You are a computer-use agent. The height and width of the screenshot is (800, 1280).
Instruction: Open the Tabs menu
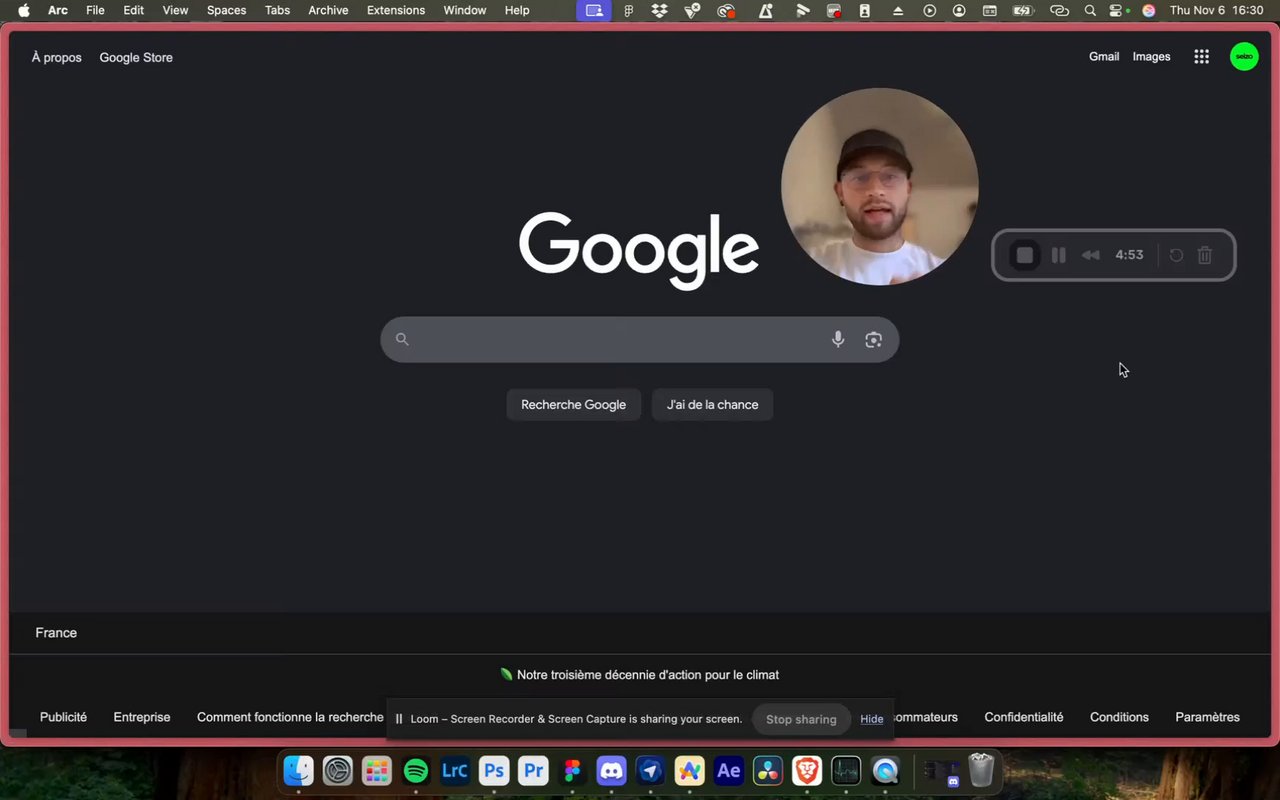point(277,10)
